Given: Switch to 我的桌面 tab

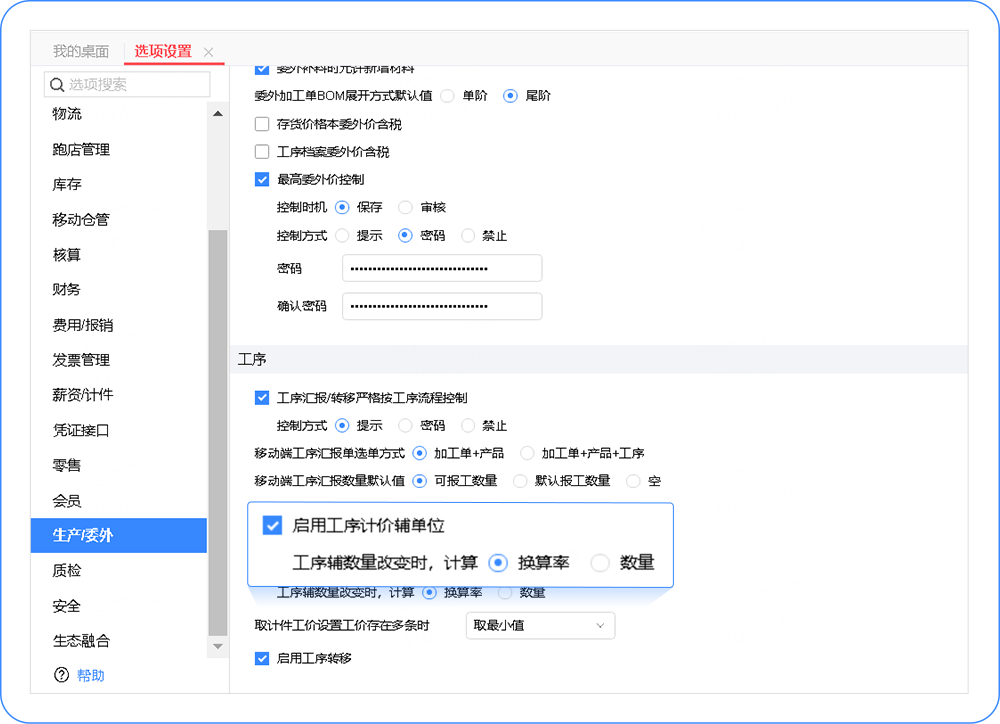Looking at the screenshot, I should tap(81, 51).
